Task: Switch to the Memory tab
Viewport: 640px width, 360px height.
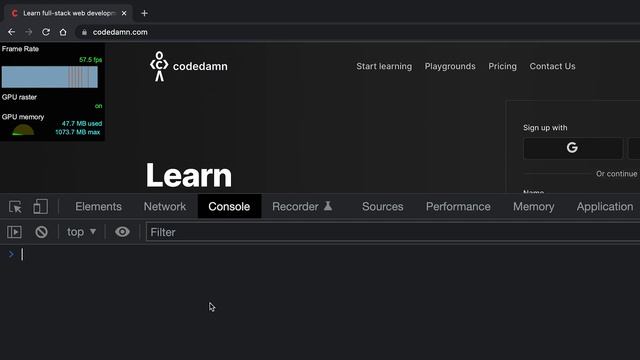Action: point(533,207)
